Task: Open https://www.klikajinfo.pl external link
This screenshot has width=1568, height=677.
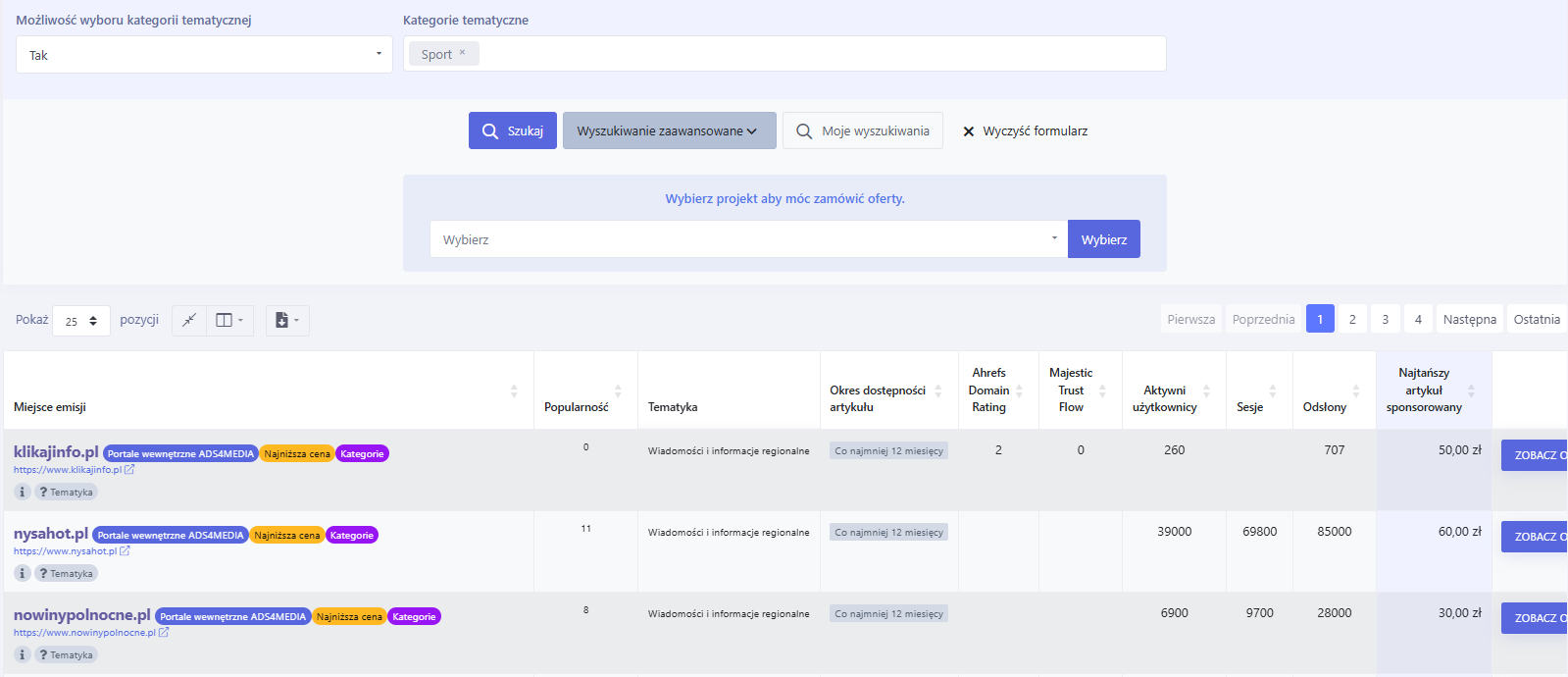Action: point(74,469)
